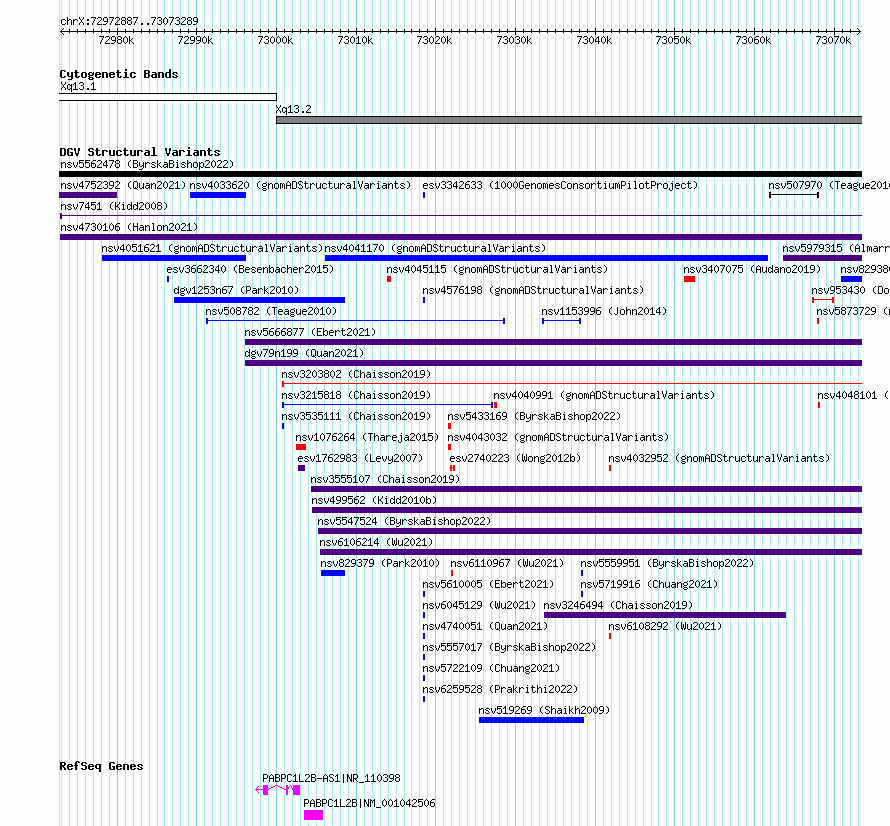Select nsv507970 (Teague2010) variant label
Viewport: 890px width, 826px height.
click(x=829, y=186)
